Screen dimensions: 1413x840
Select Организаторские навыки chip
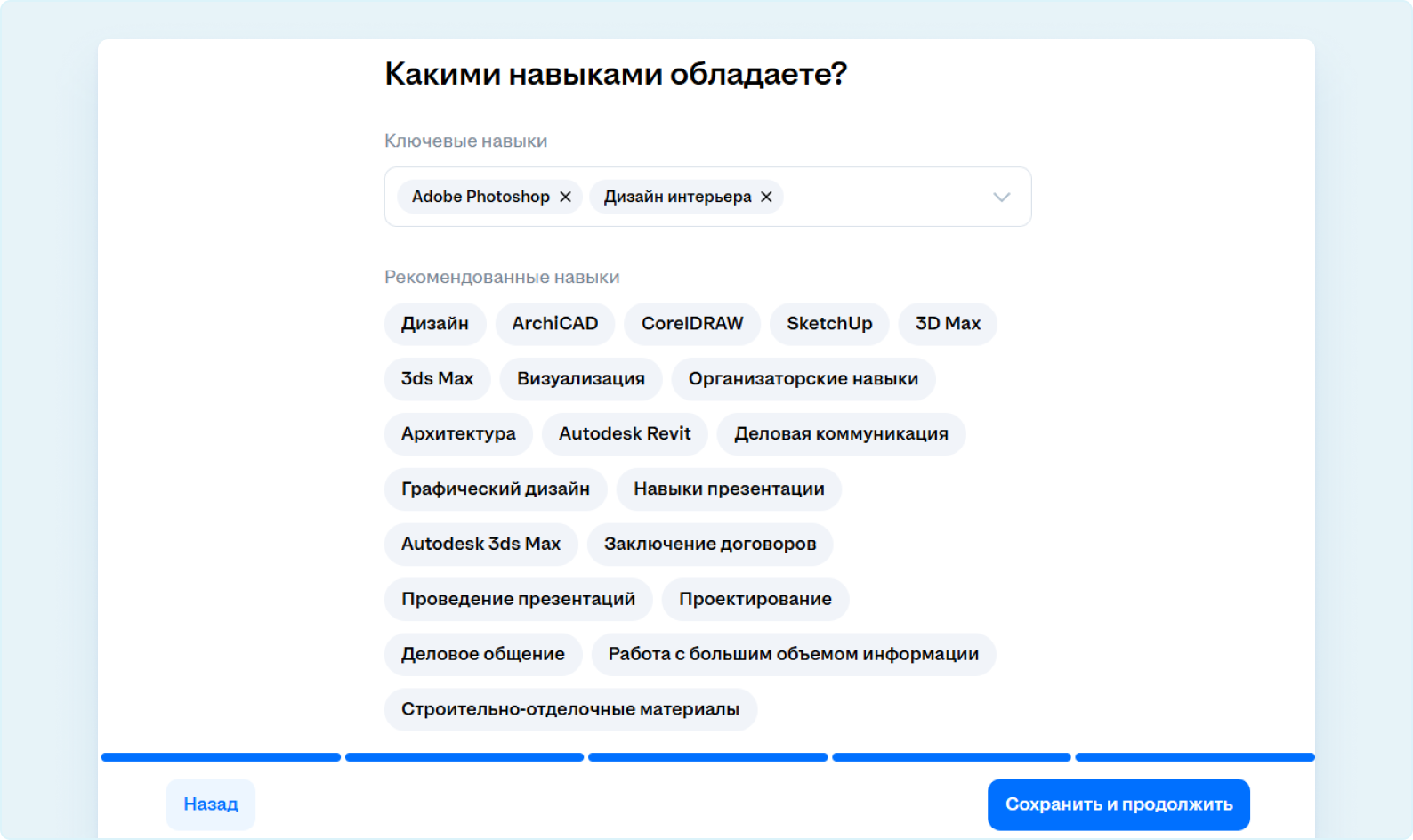(803, 379)
